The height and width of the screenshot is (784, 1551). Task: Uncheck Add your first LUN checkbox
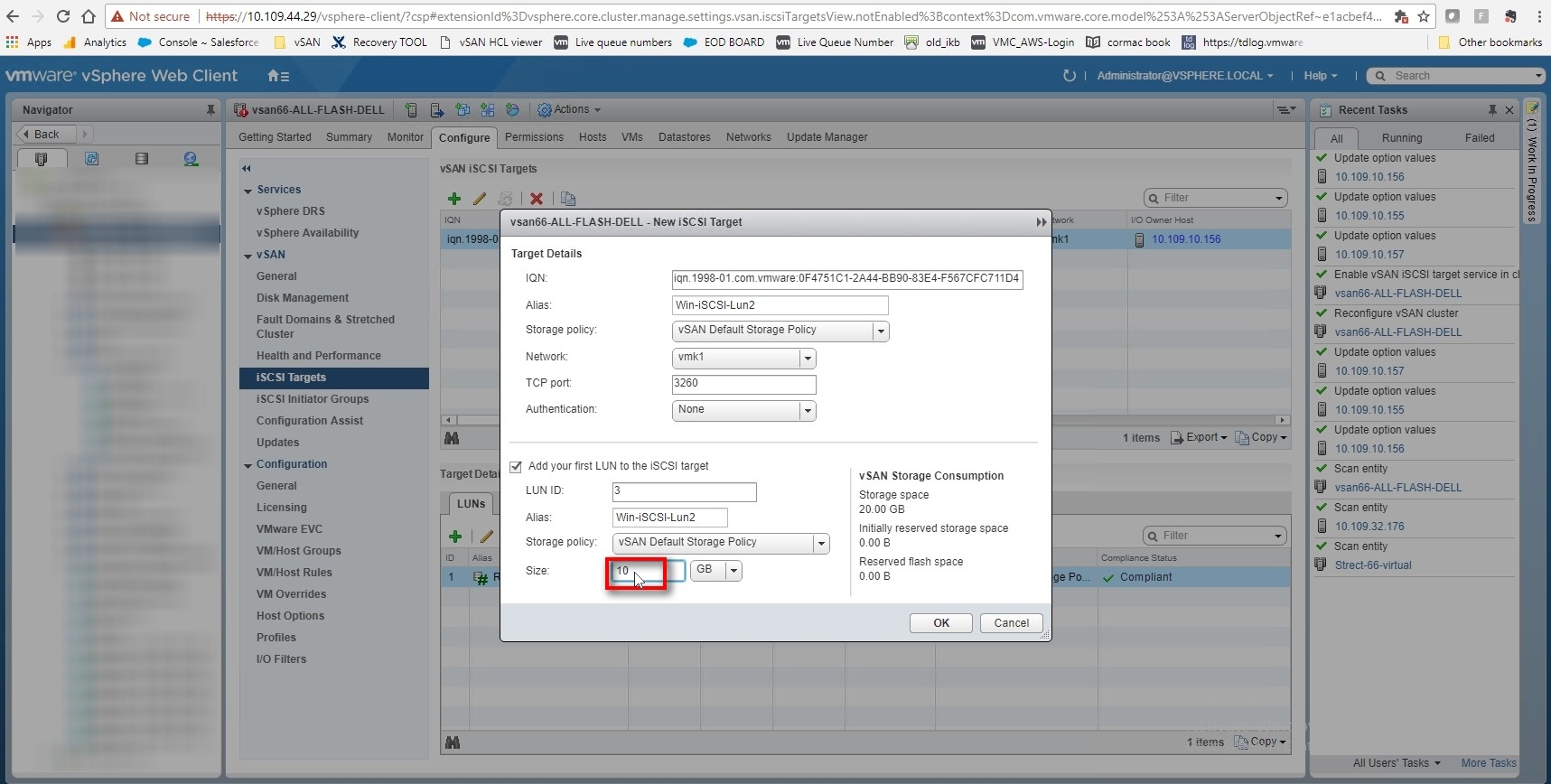coord(516,467)
